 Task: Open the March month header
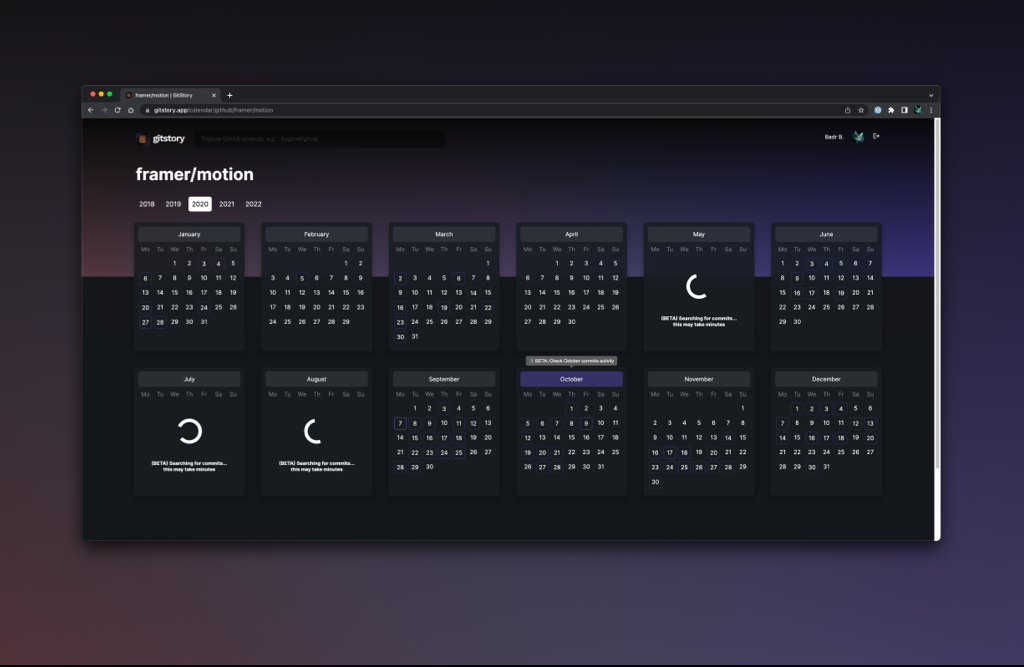(444, 234)
